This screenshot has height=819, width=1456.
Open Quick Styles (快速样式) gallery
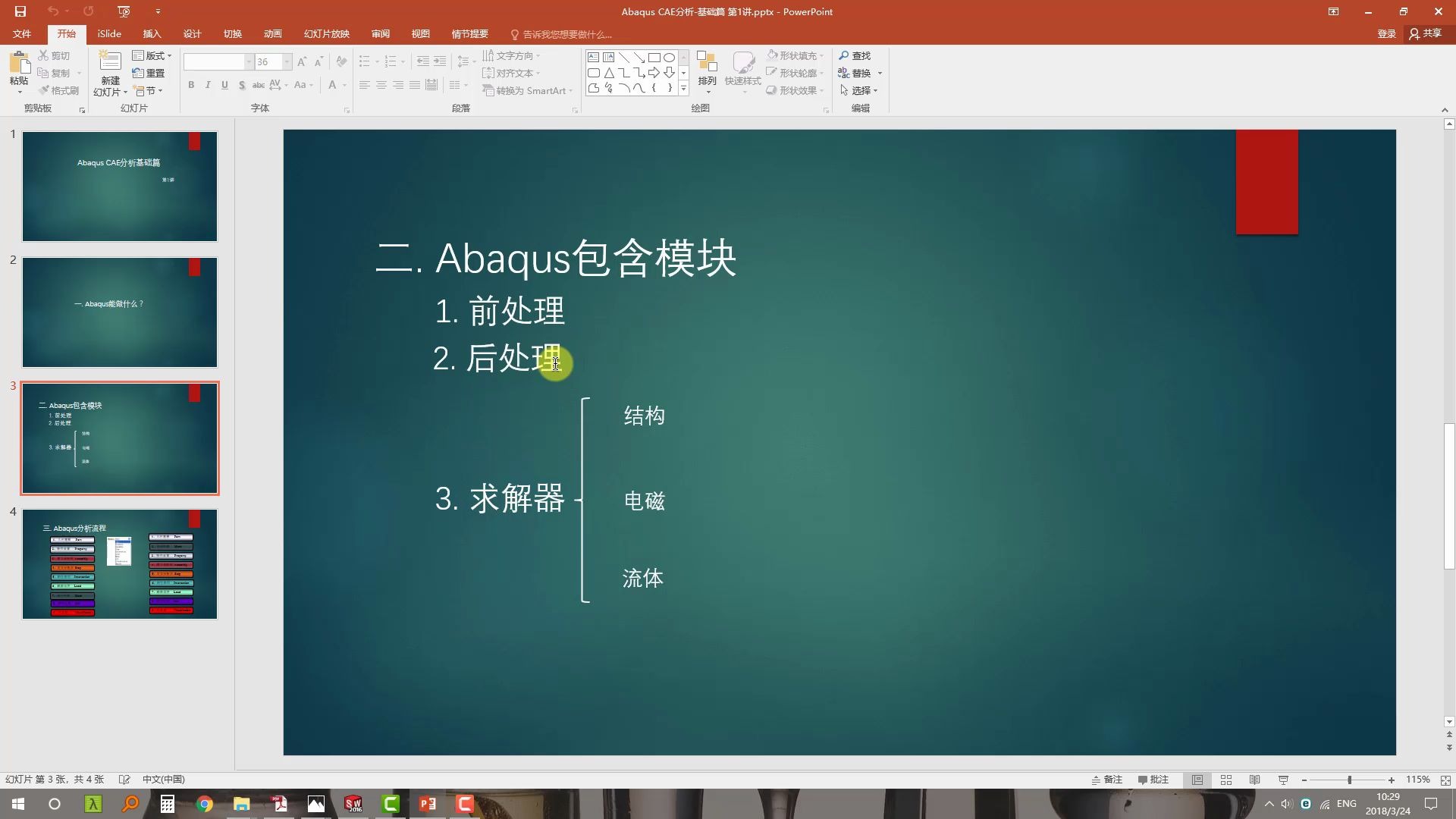[742, 72]
